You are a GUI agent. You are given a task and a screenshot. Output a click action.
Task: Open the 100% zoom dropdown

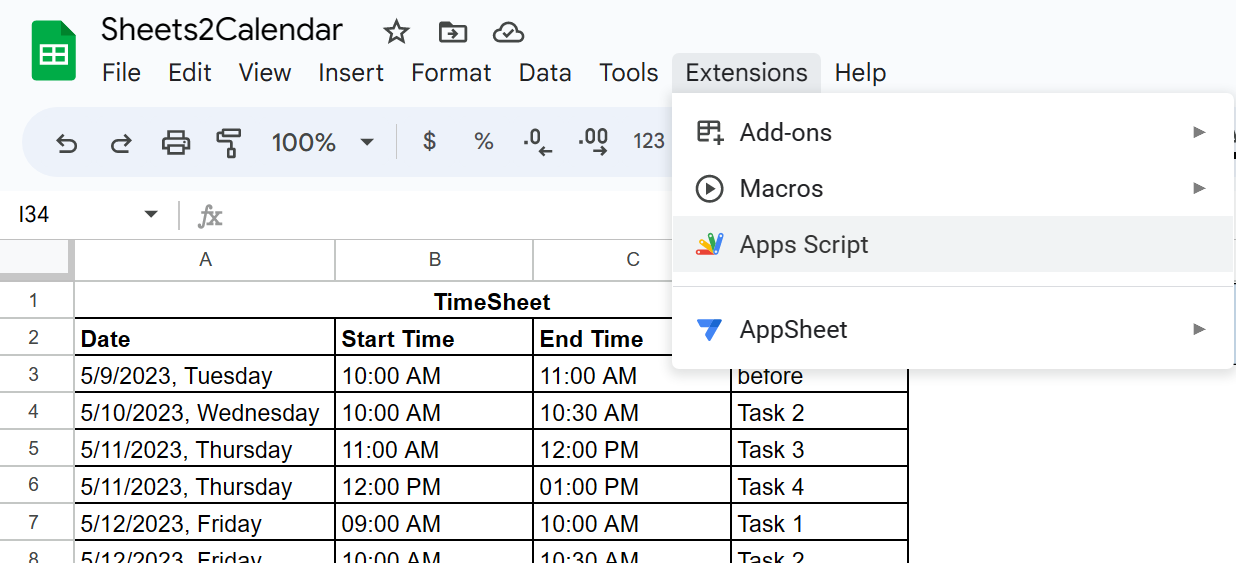click(323, 142)
